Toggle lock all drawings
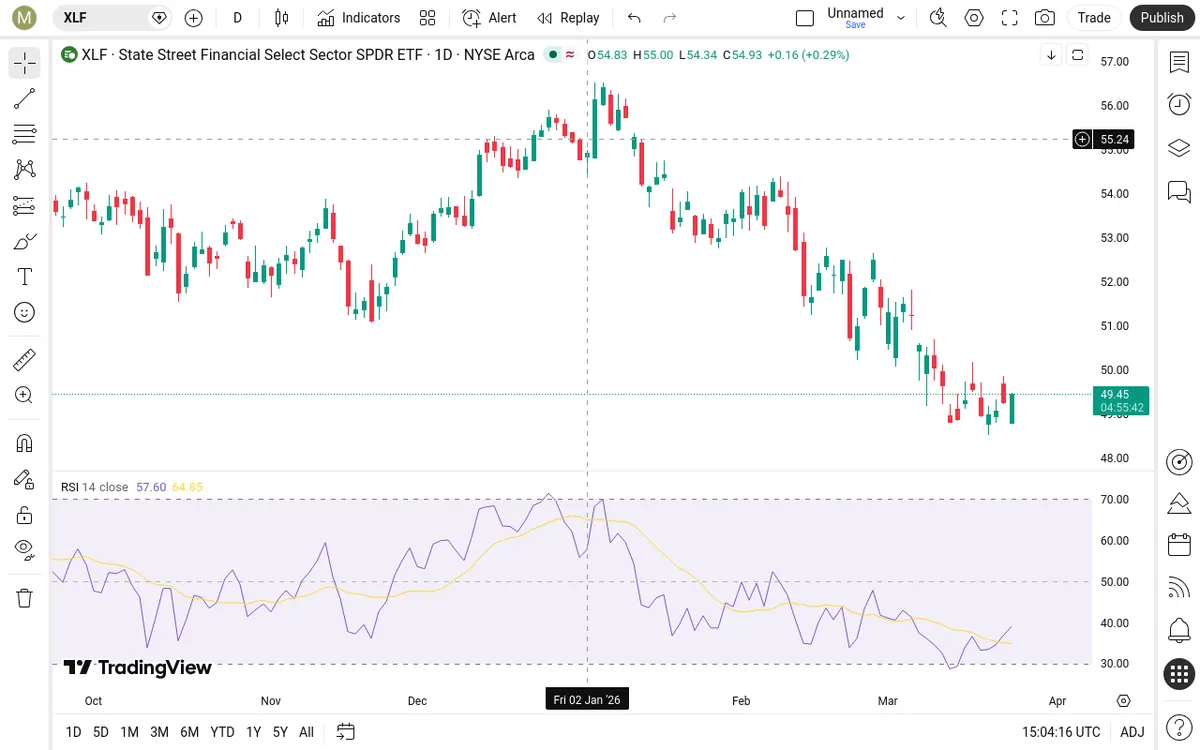1200x750 pixels. tap(25, 515)
